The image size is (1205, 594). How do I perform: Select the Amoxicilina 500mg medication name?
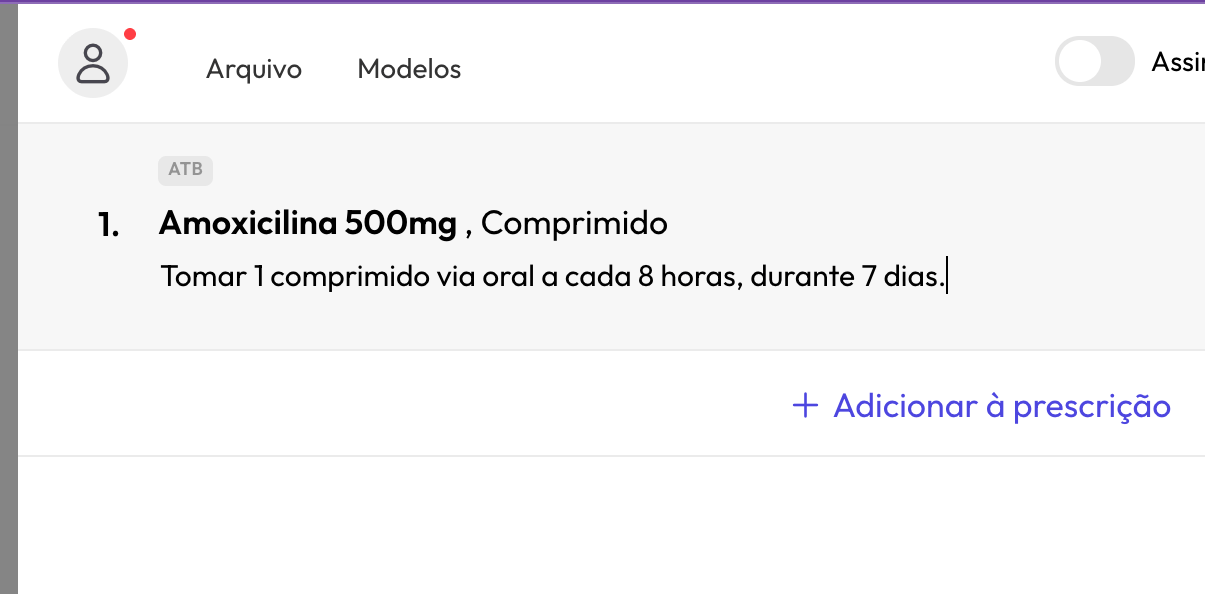(x=307, y=222)
